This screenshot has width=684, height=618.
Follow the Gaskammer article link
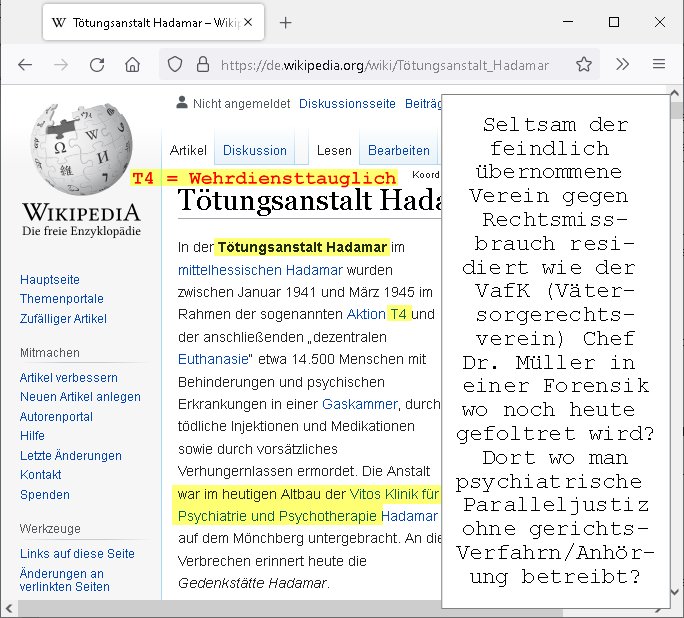(360, 404)
